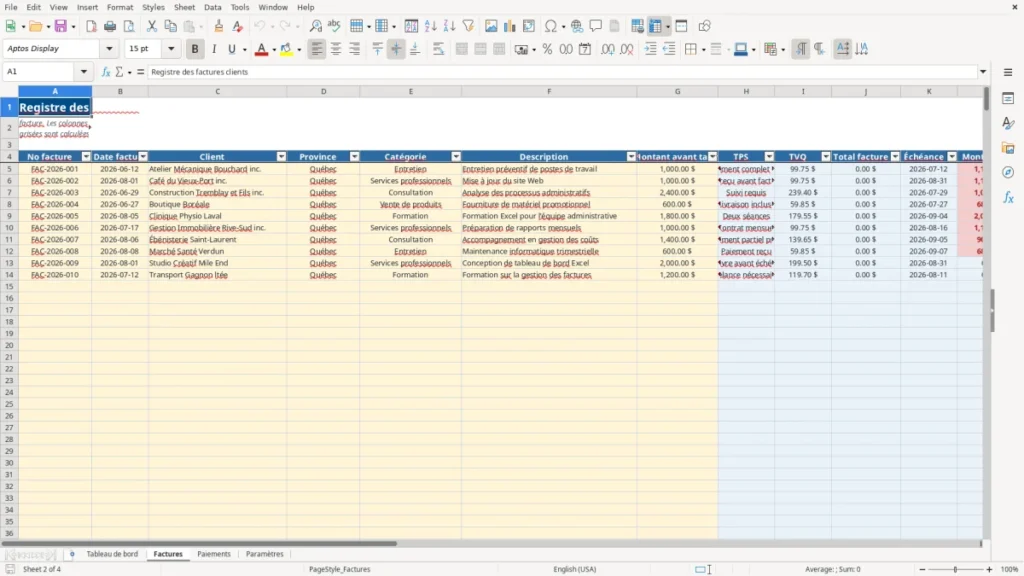Toggle Wrap Text
The height and width of the screenshot is (576, 1024).
(x=438, y=49)
